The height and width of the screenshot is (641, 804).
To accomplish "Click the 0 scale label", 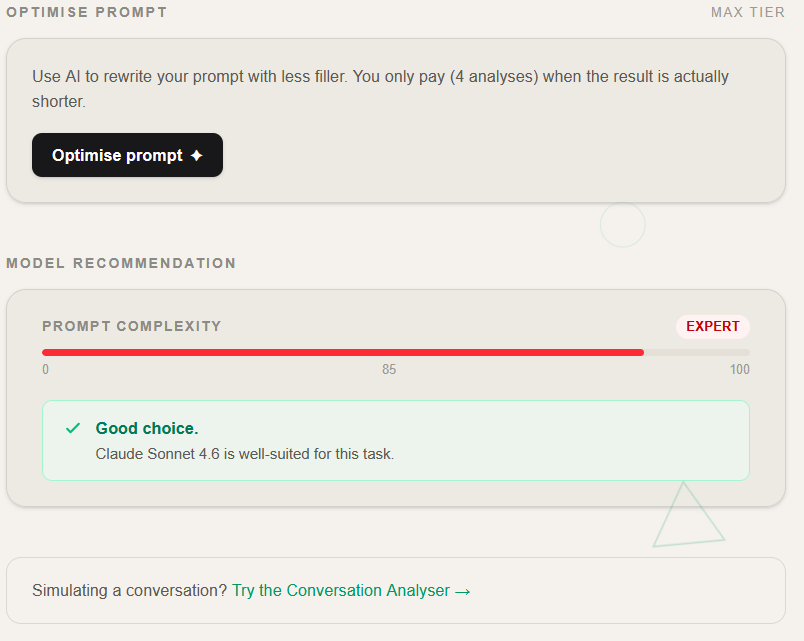I will click(x=45, y=370).
